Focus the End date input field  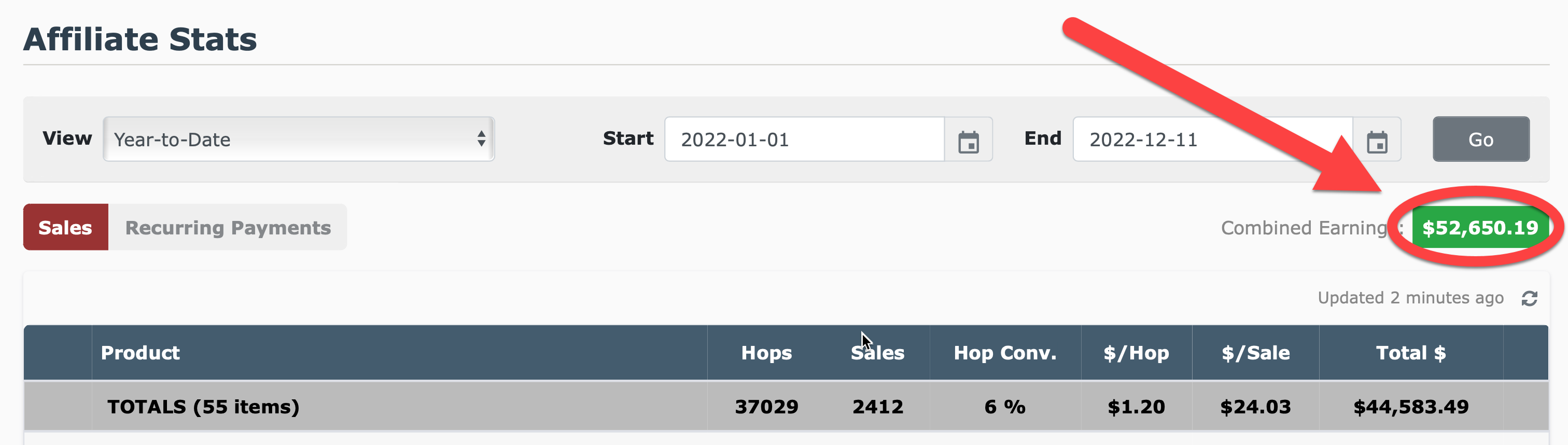(x=1212, y=140)
